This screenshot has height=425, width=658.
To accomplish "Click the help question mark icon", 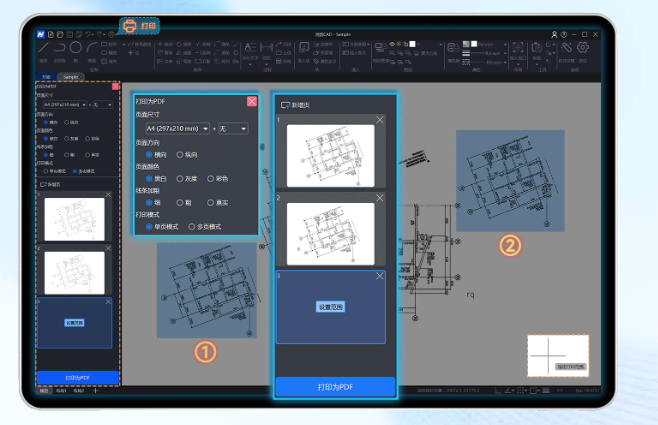I will [x=564, y=34].
